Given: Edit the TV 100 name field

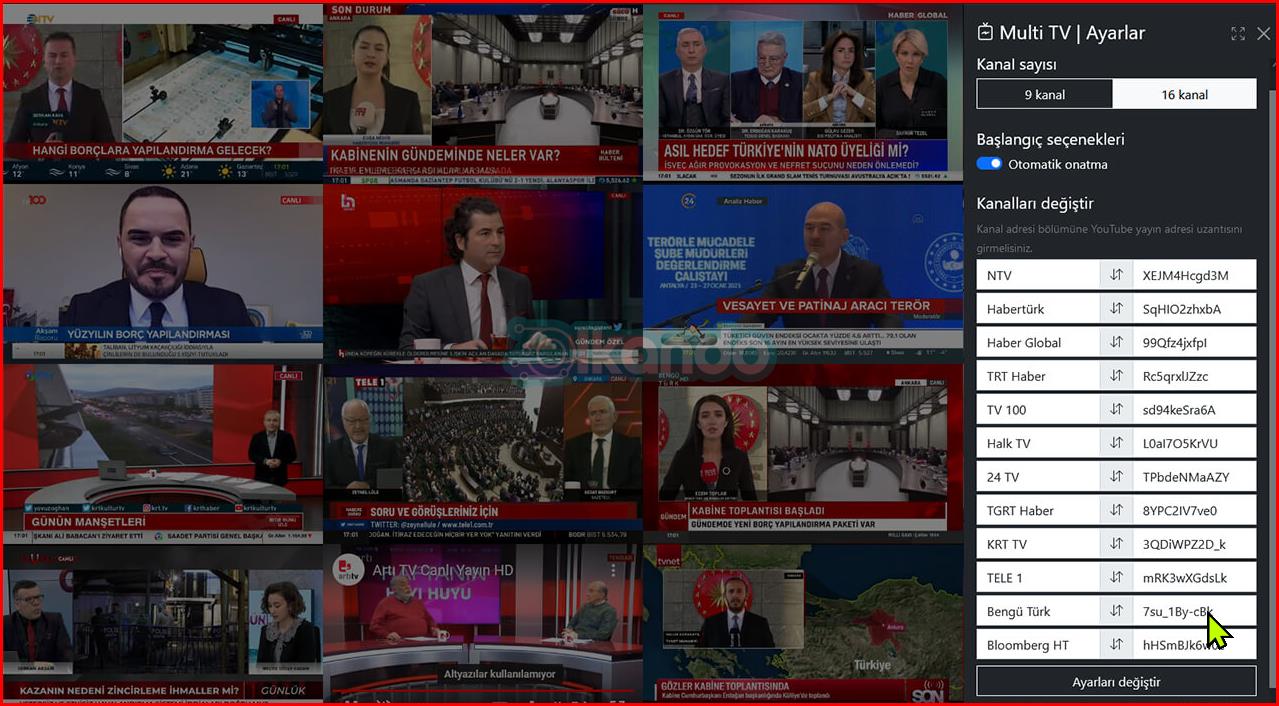Looking at the screenshot, I should pos(1038,409).
